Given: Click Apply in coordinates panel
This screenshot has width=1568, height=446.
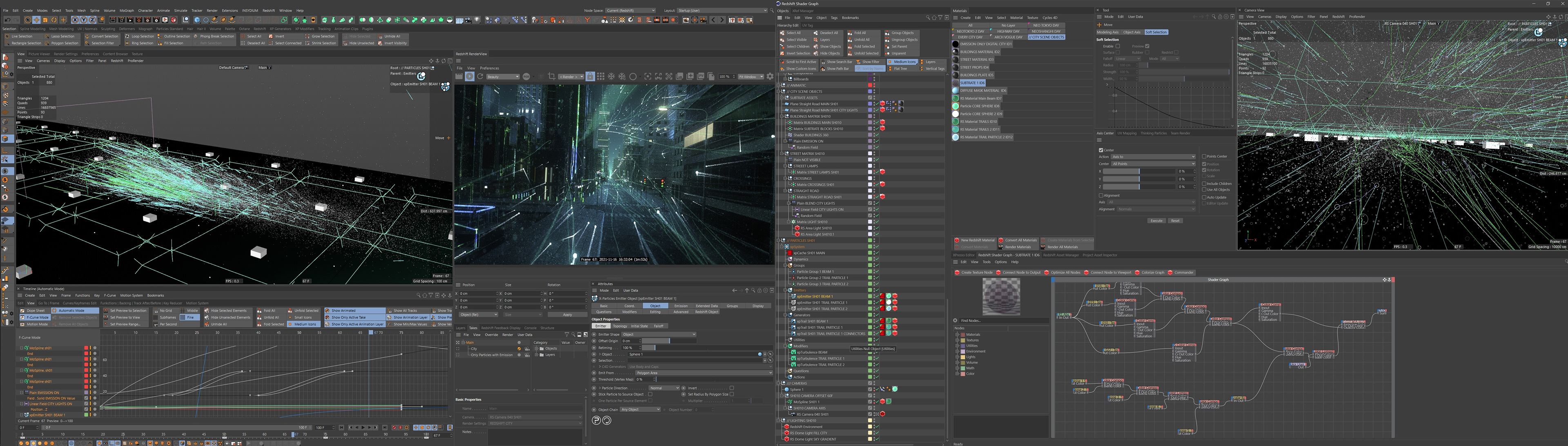Looking at the screenshot, I should [567, 315].
